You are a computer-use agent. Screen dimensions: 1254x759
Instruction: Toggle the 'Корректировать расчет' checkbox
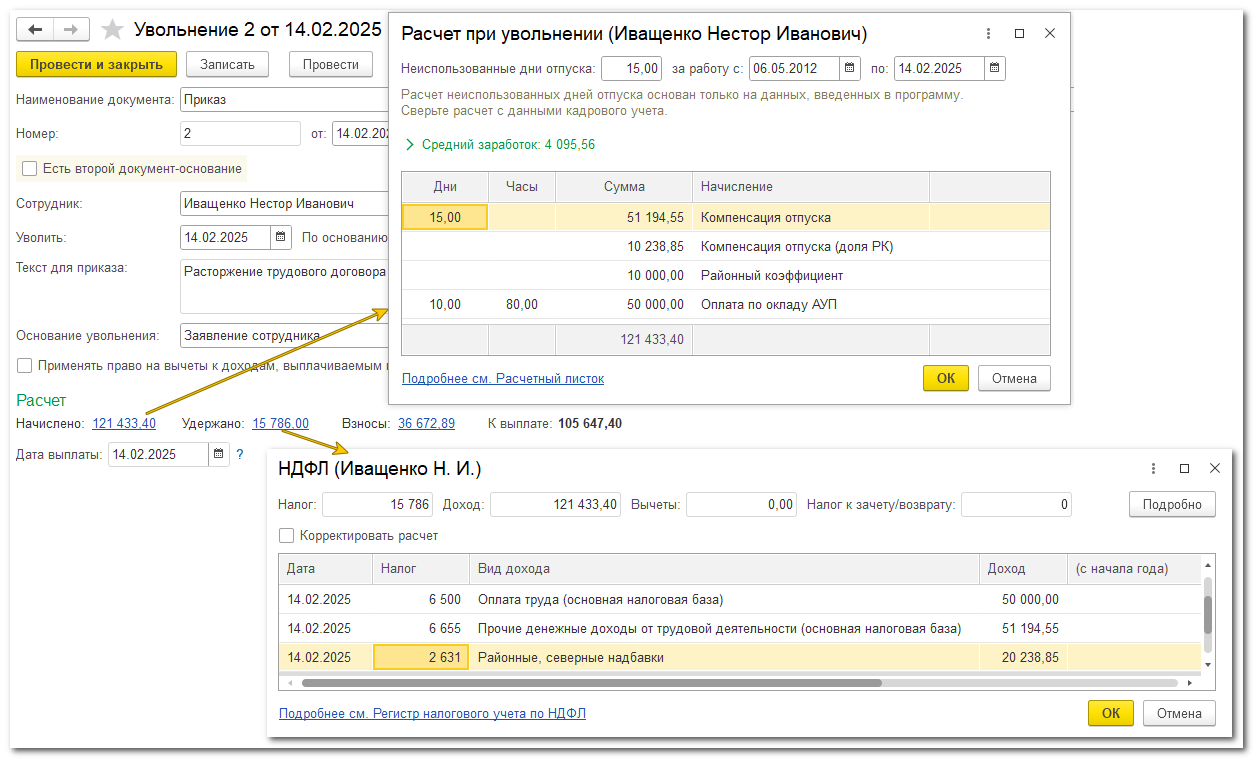coord(287,536)
